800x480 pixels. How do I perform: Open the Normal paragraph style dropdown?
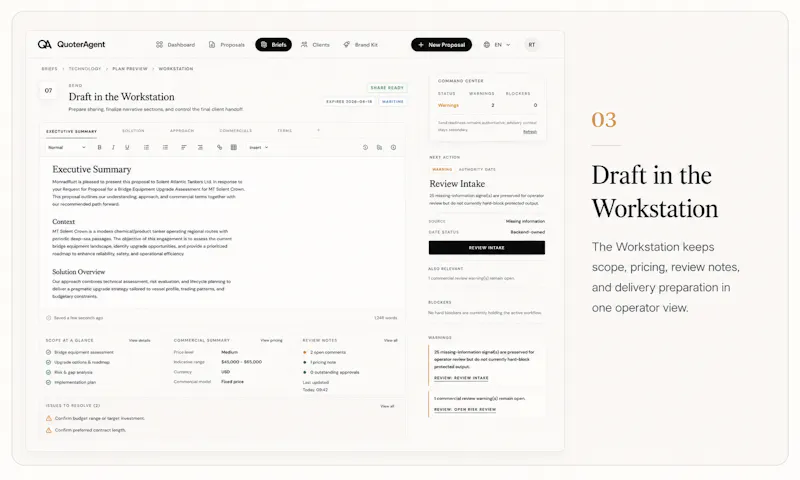point(66,147)
